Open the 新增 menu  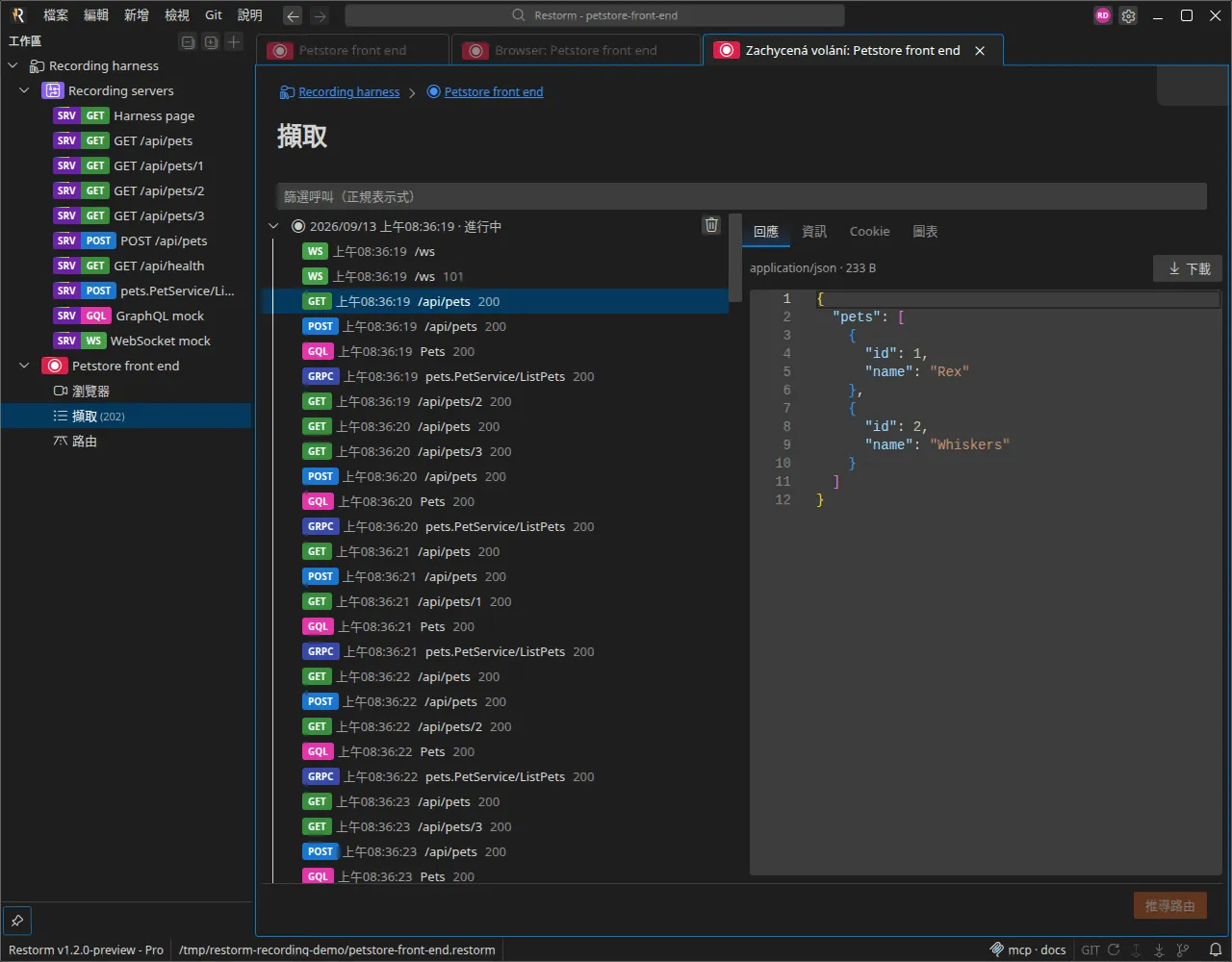tap(137, 15)
